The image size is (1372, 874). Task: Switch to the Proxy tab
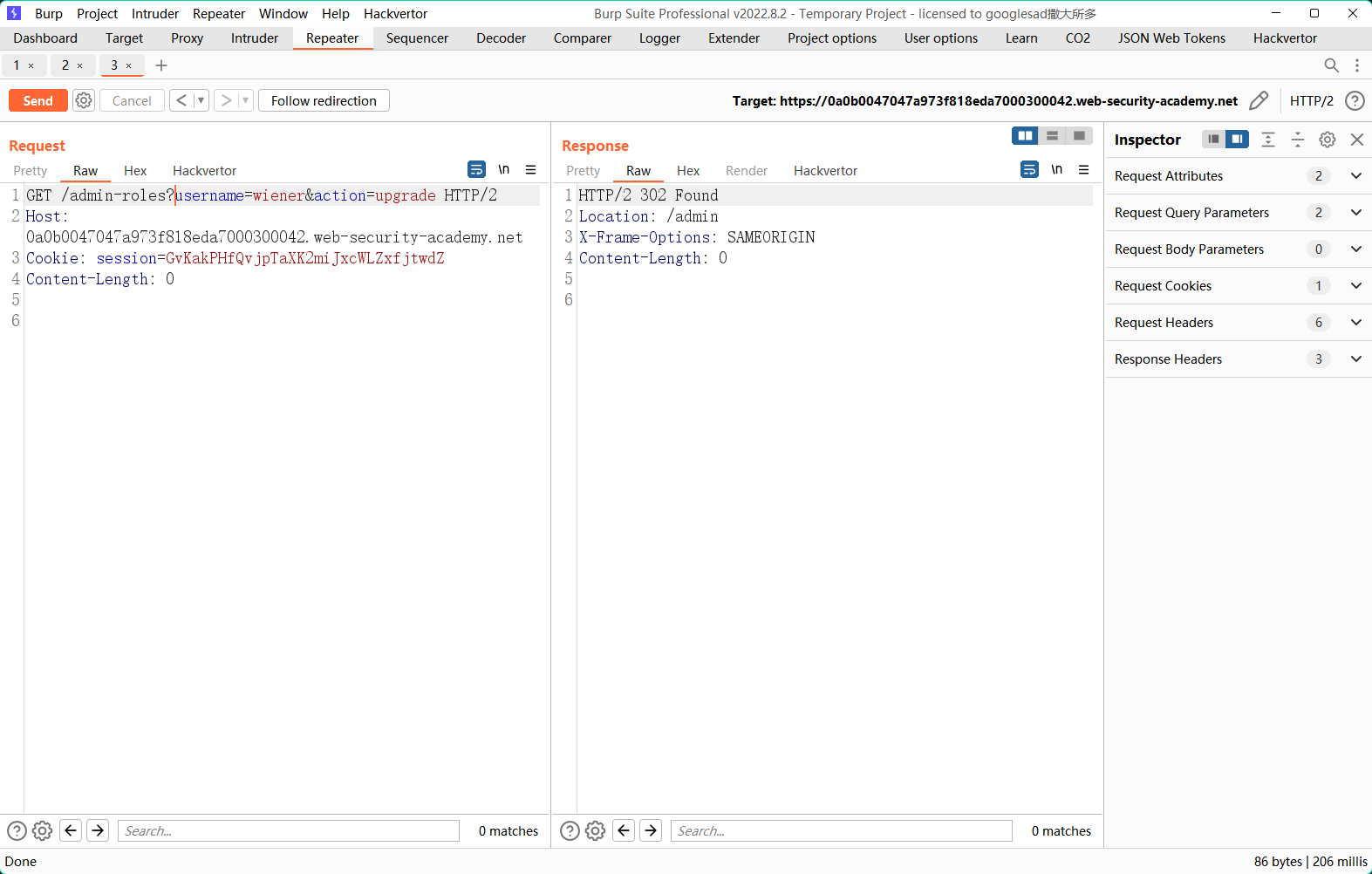(x=188, y=38)
